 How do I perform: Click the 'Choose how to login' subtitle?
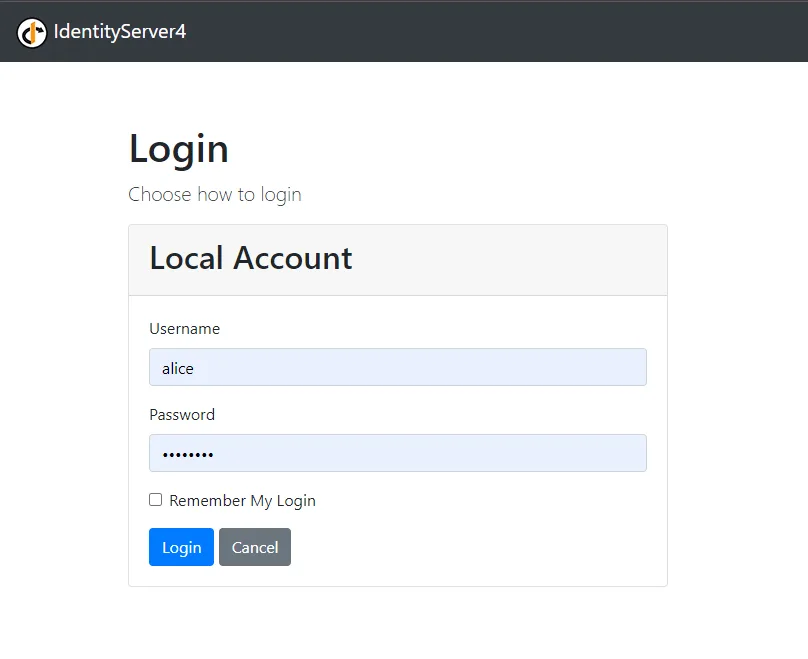coord(215,195)
